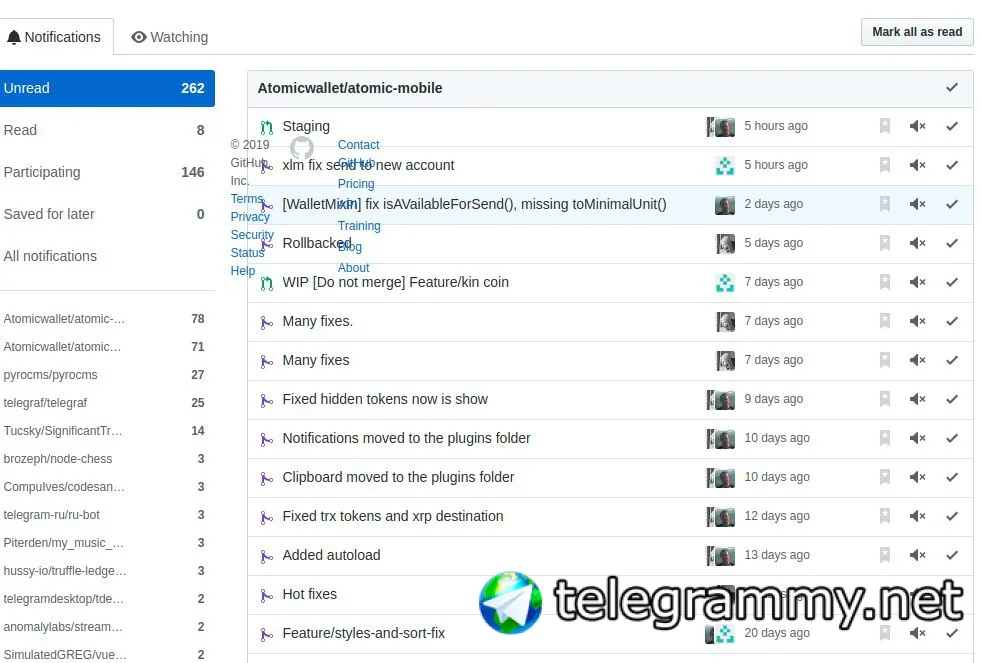Open the Atomicwallet/atomic-mobile repository header link
The image size is (982, 663).
[350, 88]
